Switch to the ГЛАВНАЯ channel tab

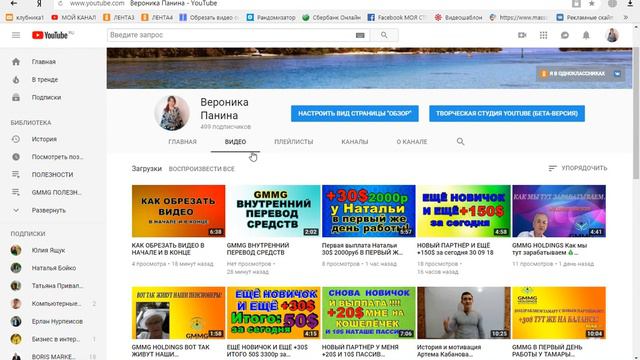(x=182, y=142)
